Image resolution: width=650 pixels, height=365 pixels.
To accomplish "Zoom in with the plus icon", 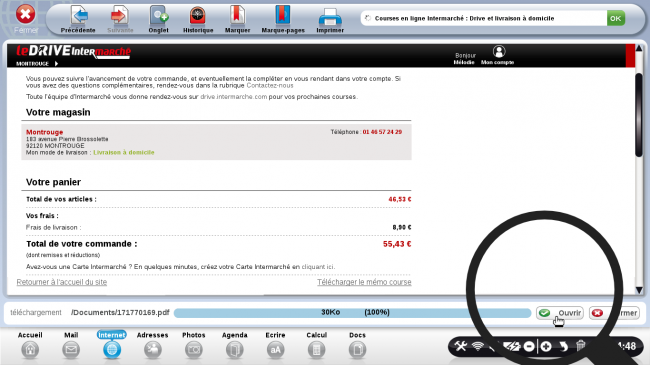I will 546,346.
